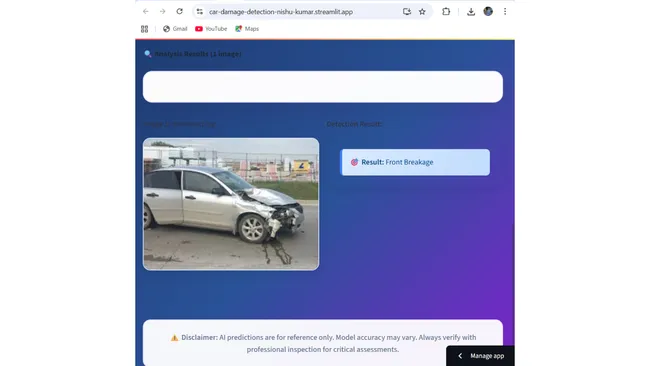Viewport: 650px width, 366px height.
Task: Select the streamlit.app URL in address bar
Action: tap(281, 12)
